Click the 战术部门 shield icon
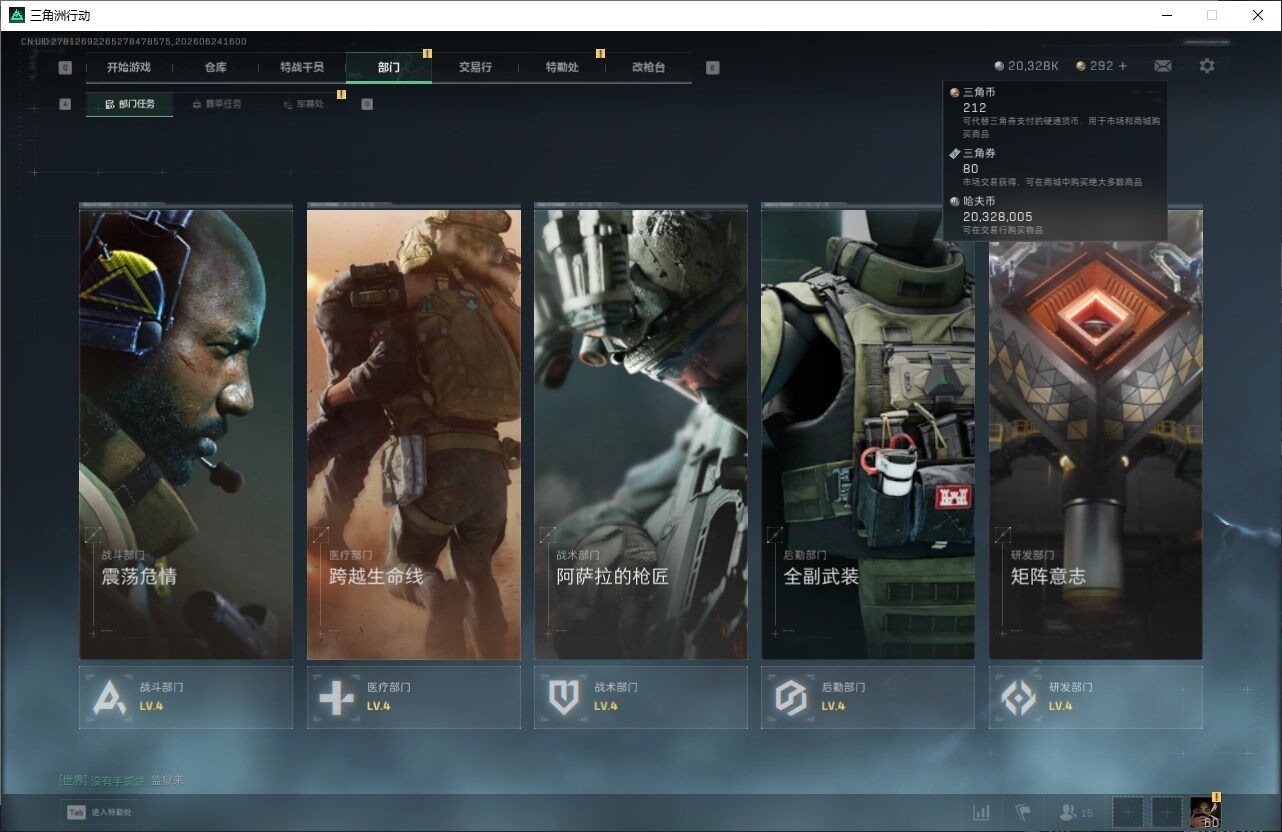Screen dimensions: 1282x832 (x=564, y=697)
